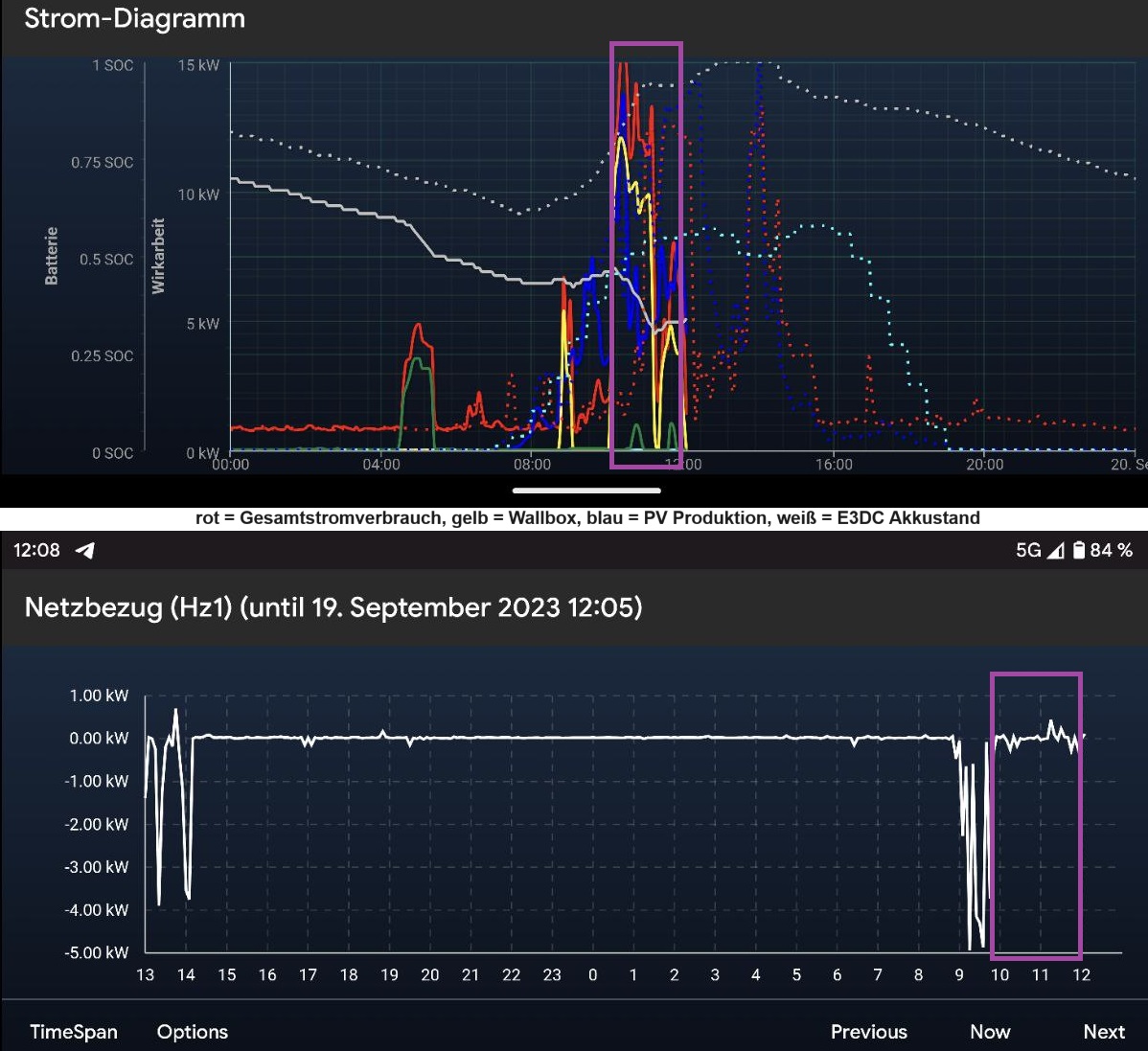Screen dimensions: 1148x1051
Task: Click the purple highlighted region in the upper chart
Action: pyautogui.click(x=646, y=255)
